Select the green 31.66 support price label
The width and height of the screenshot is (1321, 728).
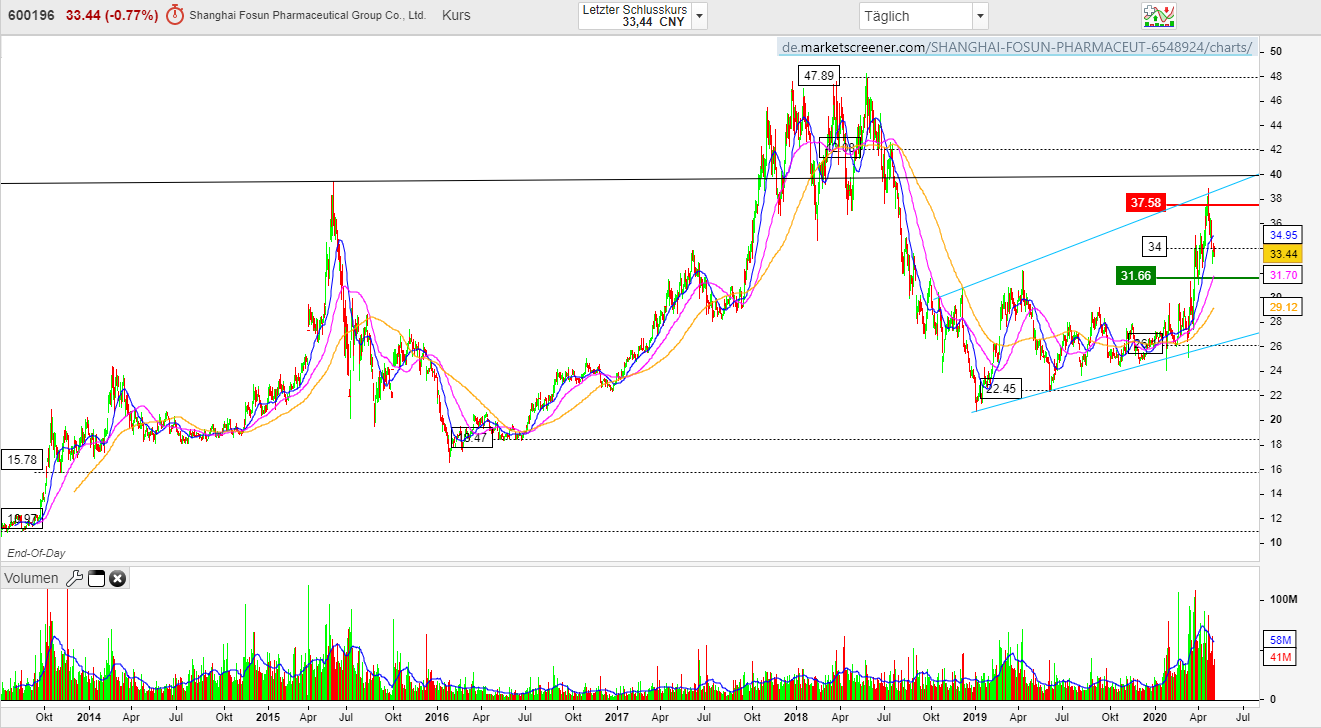click(1134, 274)
